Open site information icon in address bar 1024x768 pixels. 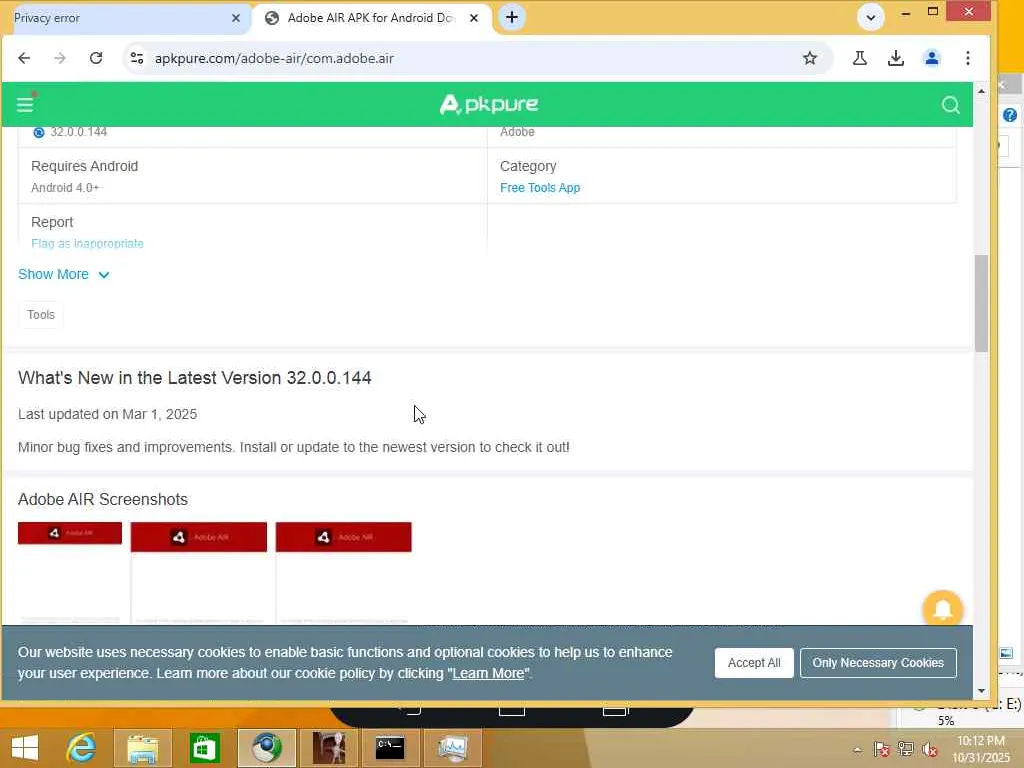point(136,58)
